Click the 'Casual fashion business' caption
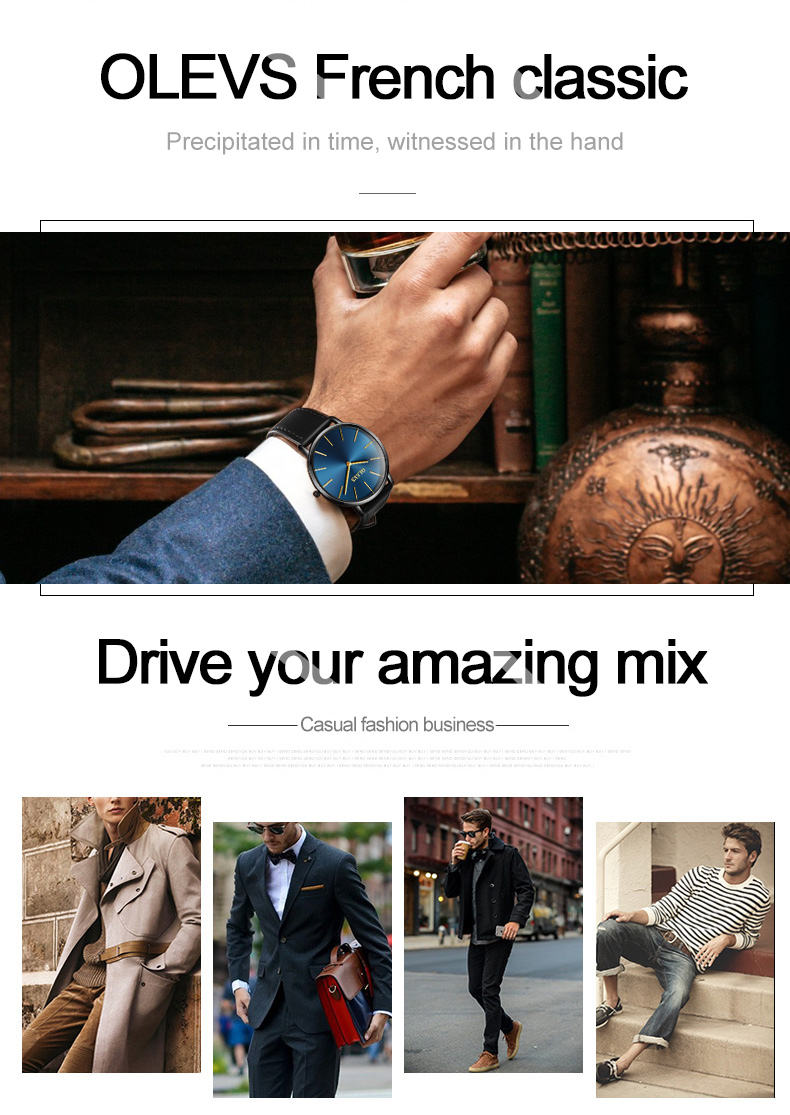The height and width of the screenshot is (1115, 790). (397, 725)
